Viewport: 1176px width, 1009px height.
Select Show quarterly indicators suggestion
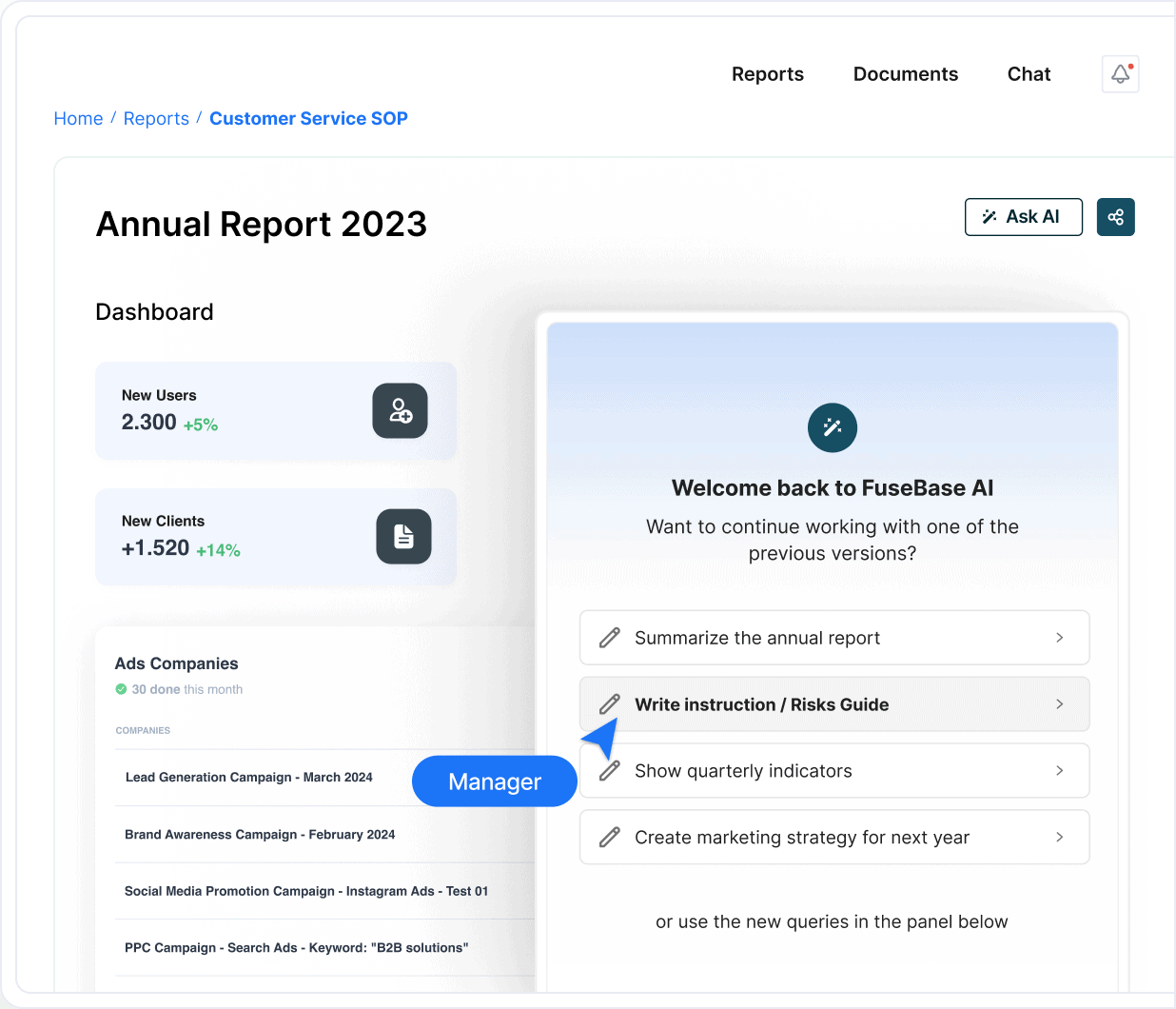(834, 771)
